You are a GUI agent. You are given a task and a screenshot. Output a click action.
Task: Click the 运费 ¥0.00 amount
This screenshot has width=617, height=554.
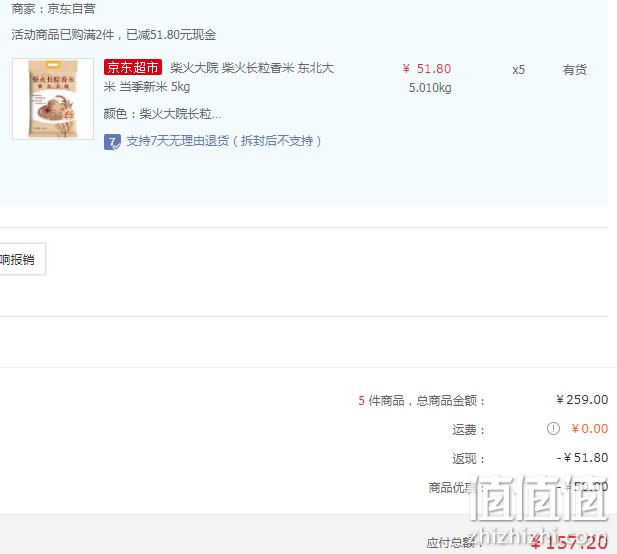pos(589,428)
